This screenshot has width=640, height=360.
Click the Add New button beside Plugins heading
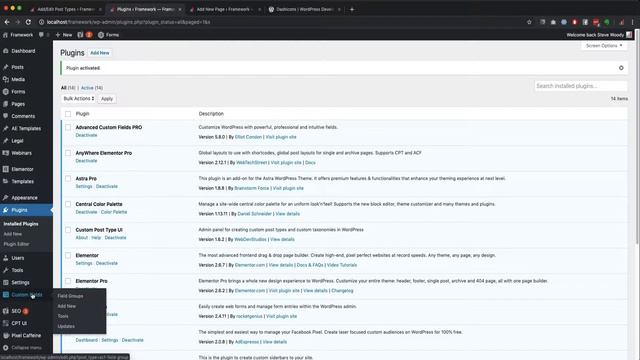pos(100,53)
